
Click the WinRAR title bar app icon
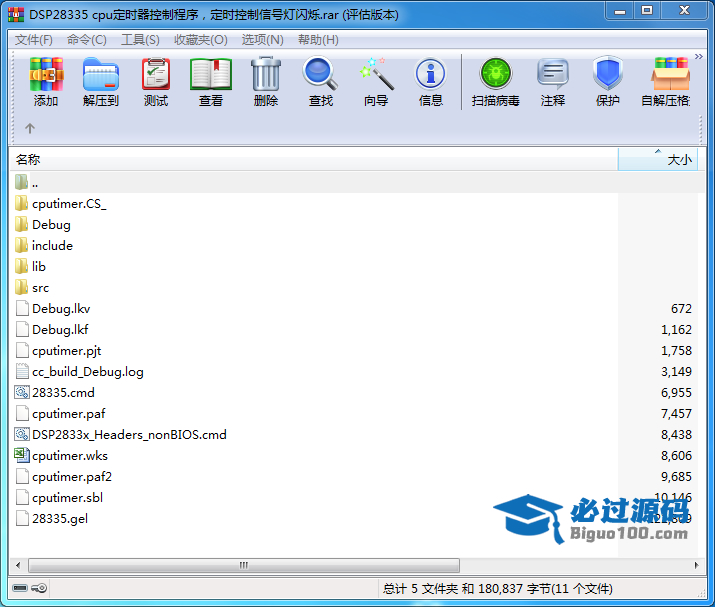[16, 14]
